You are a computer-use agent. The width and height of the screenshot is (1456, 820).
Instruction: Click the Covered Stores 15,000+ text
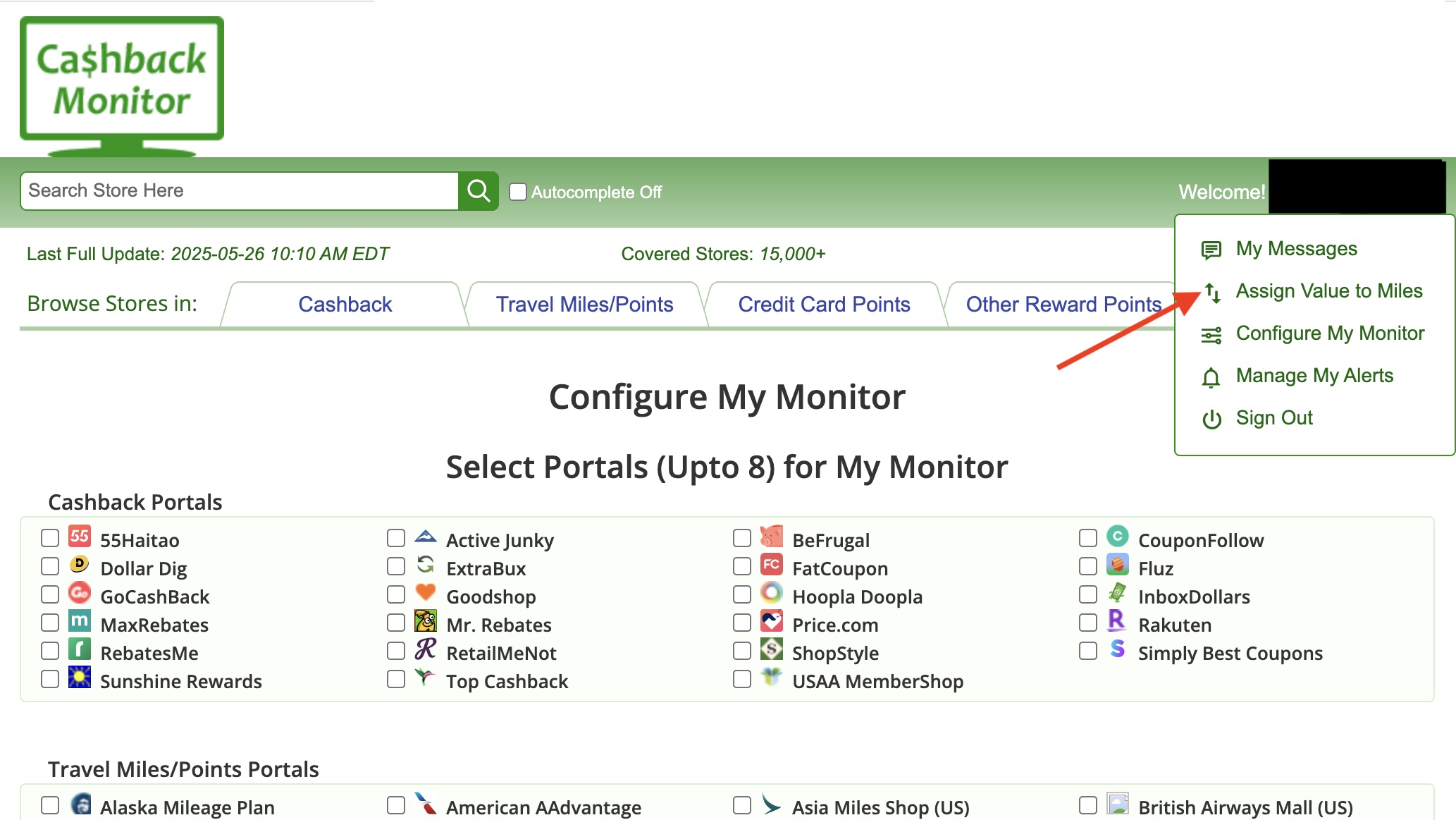pos(723,254)
